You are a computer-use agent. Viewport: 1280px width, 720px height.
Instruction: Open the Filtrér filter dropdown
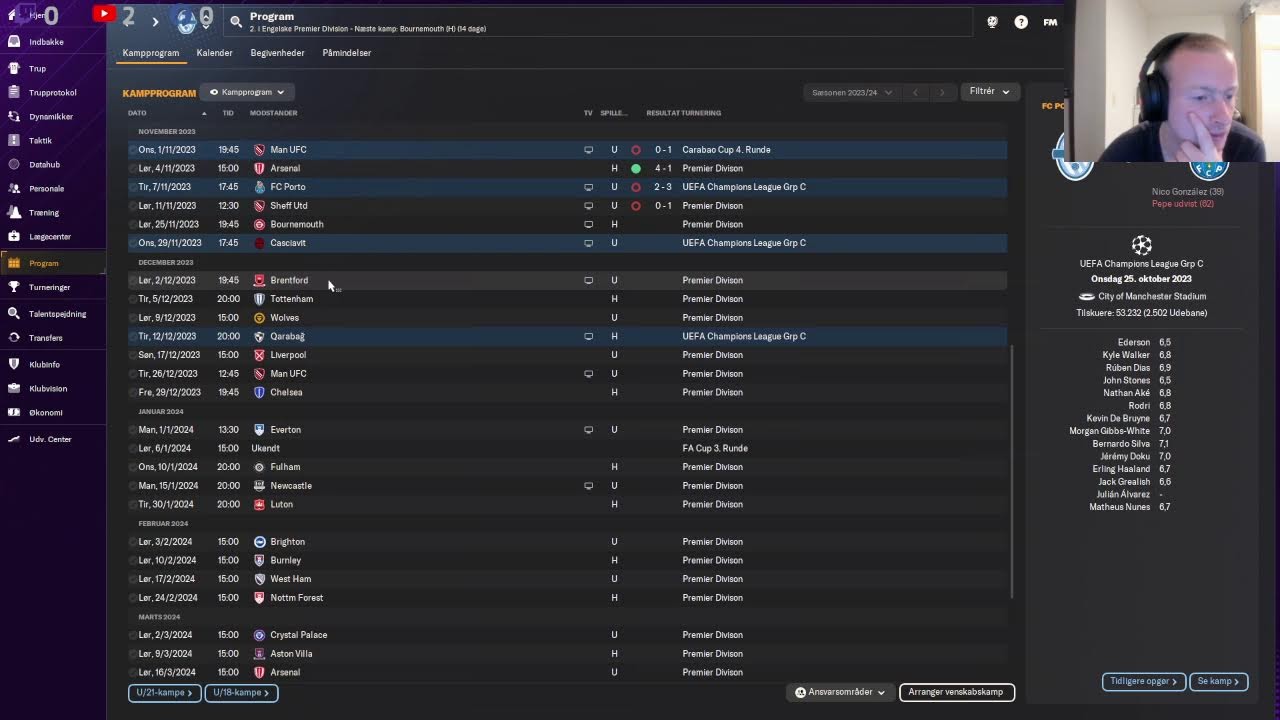(x=989, y=91)
